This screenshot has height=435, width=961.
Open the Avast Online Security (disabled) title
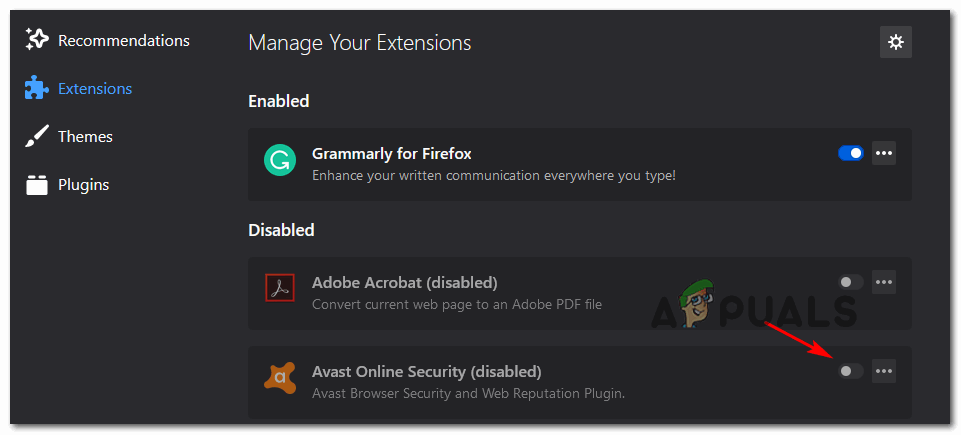426,372
